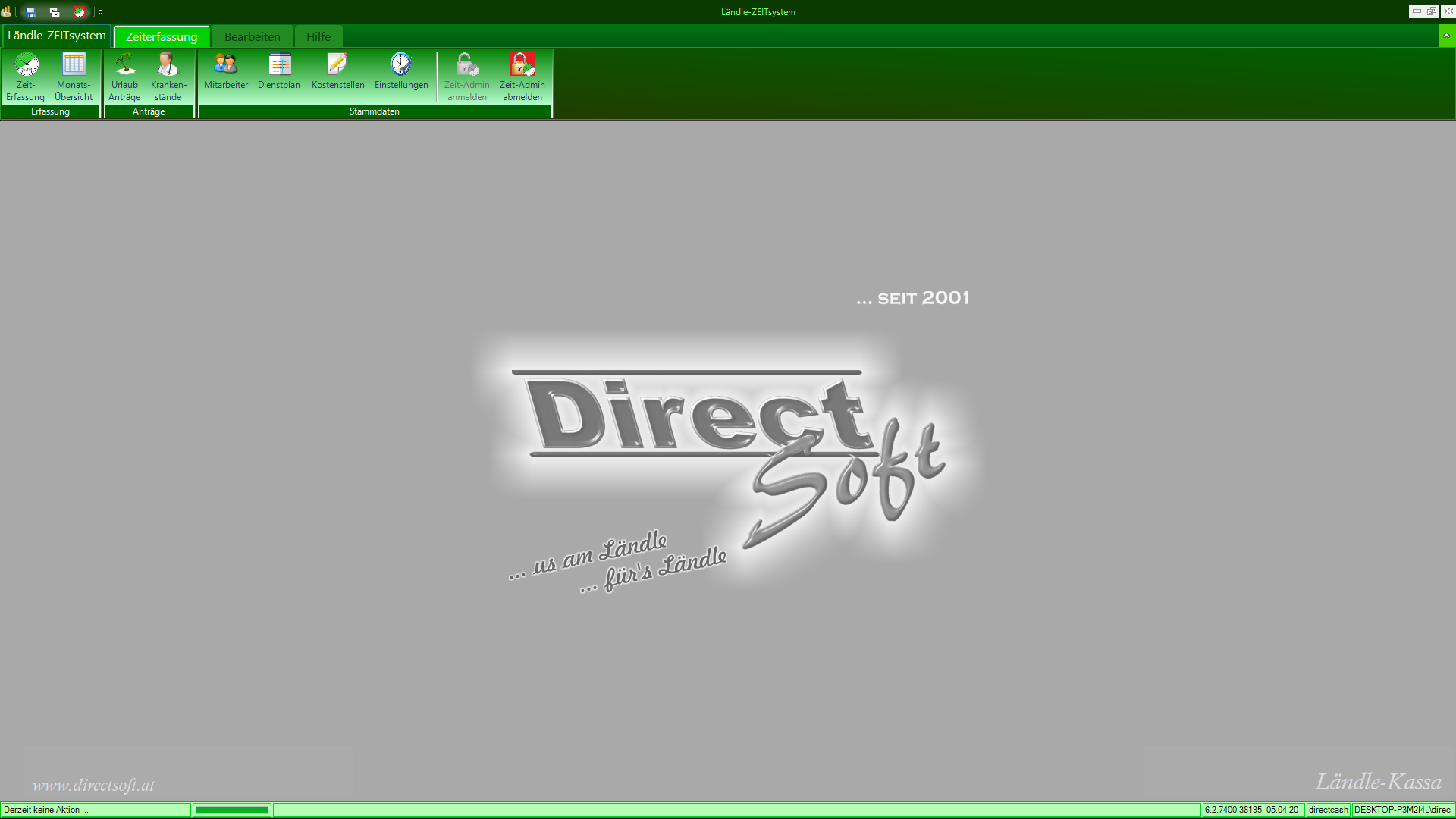
Task: Collapse the ribbon with the arrow button
Action: point(1446,36)
